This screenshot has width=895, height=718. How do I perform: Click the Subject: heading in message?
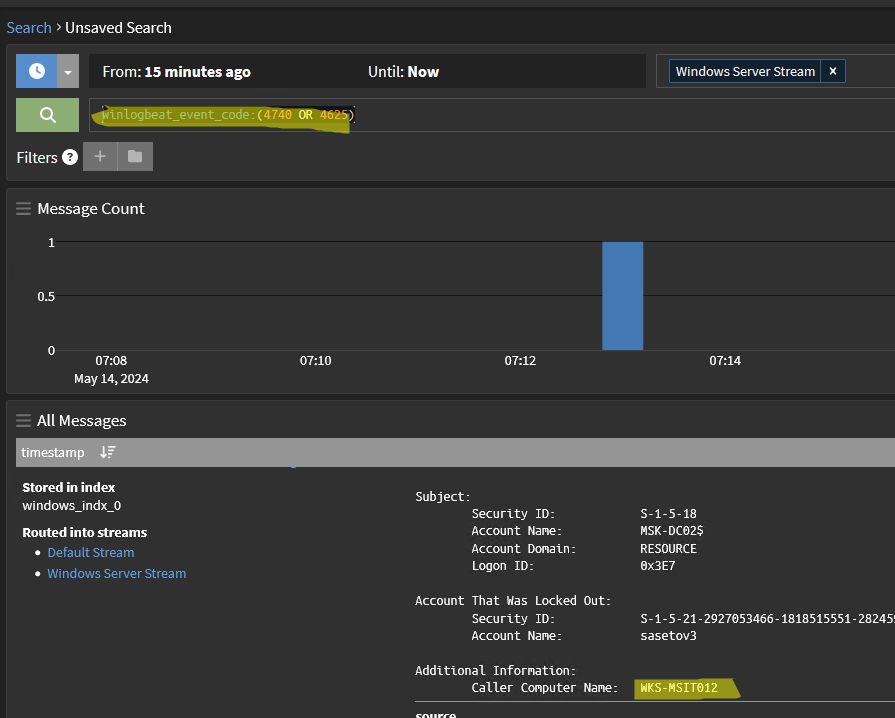443,497
